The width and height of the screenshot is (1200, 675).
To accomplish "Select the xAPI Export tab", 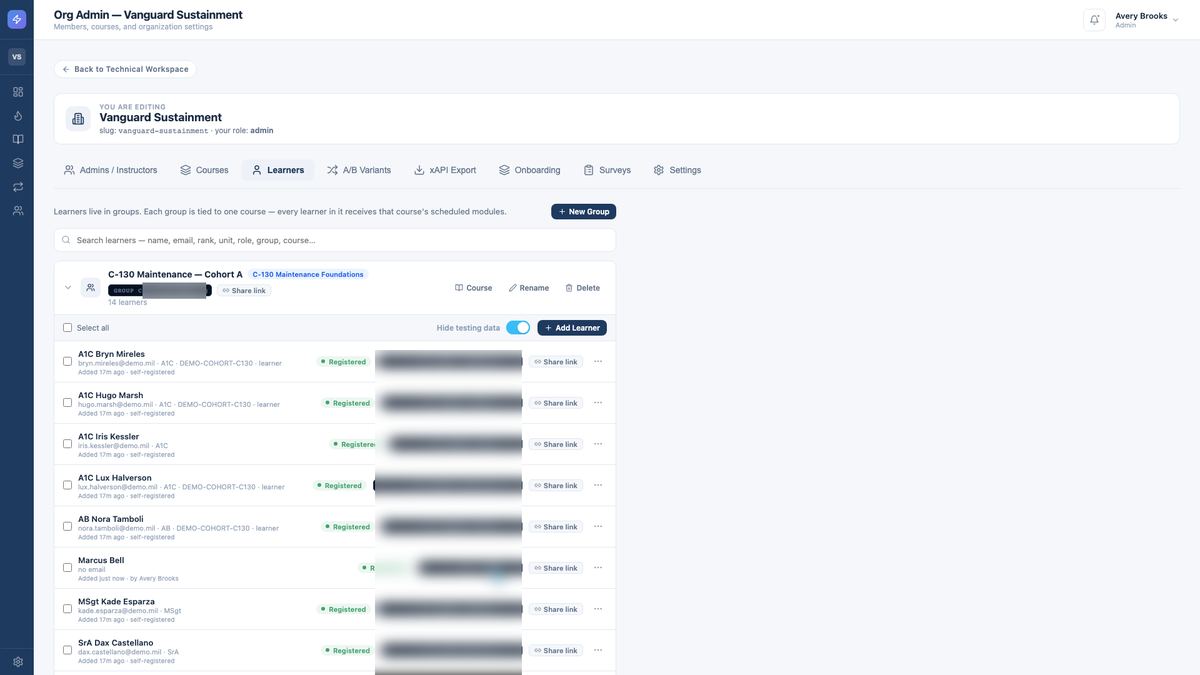I will [x=445, y=170].
